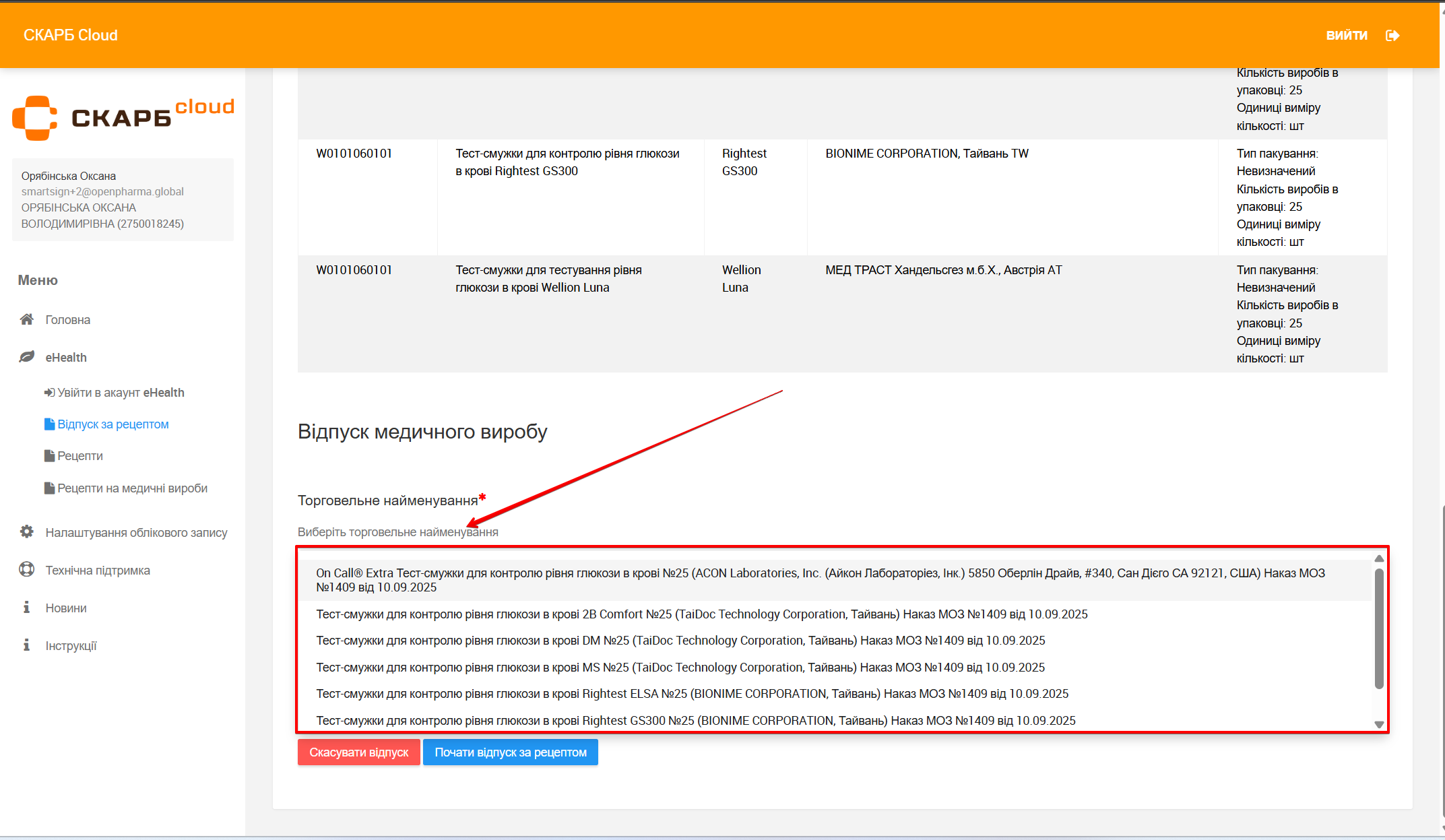Click the dropdown list scrollbar thumb

pyautogui.click(x=1379, y=628)
